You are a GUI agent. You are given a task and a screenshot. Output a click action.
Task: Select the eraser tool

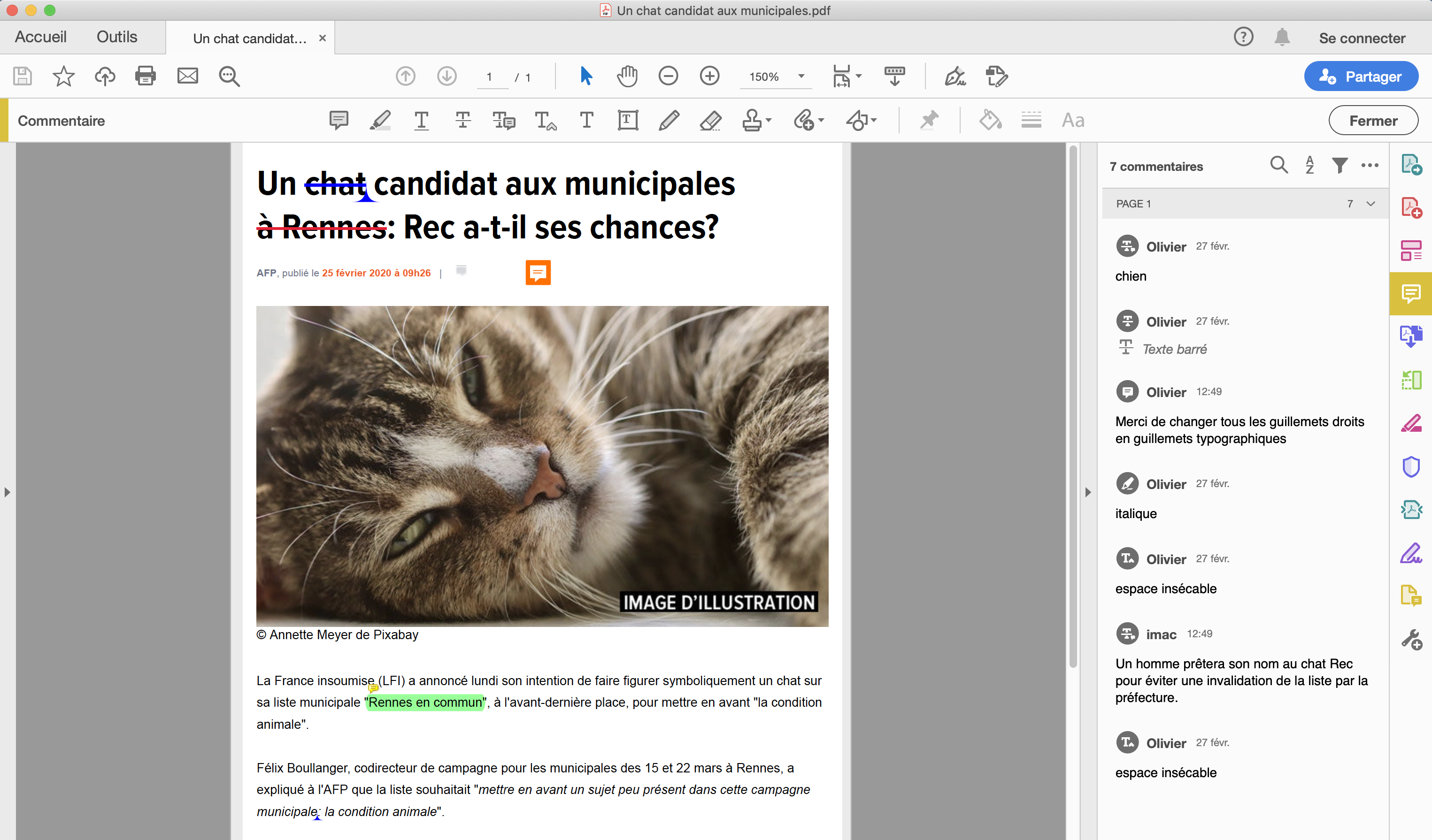point(710,121)
